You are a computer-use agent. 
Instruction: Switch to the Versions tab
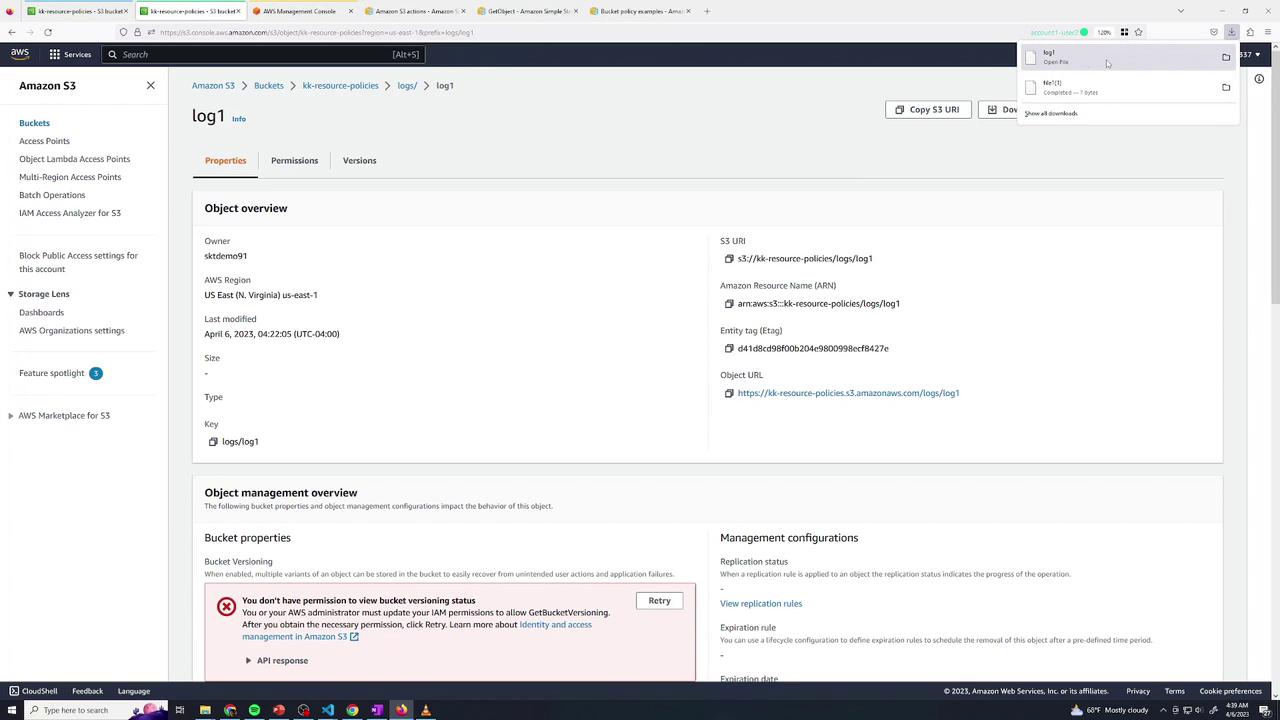pos(359,161)
